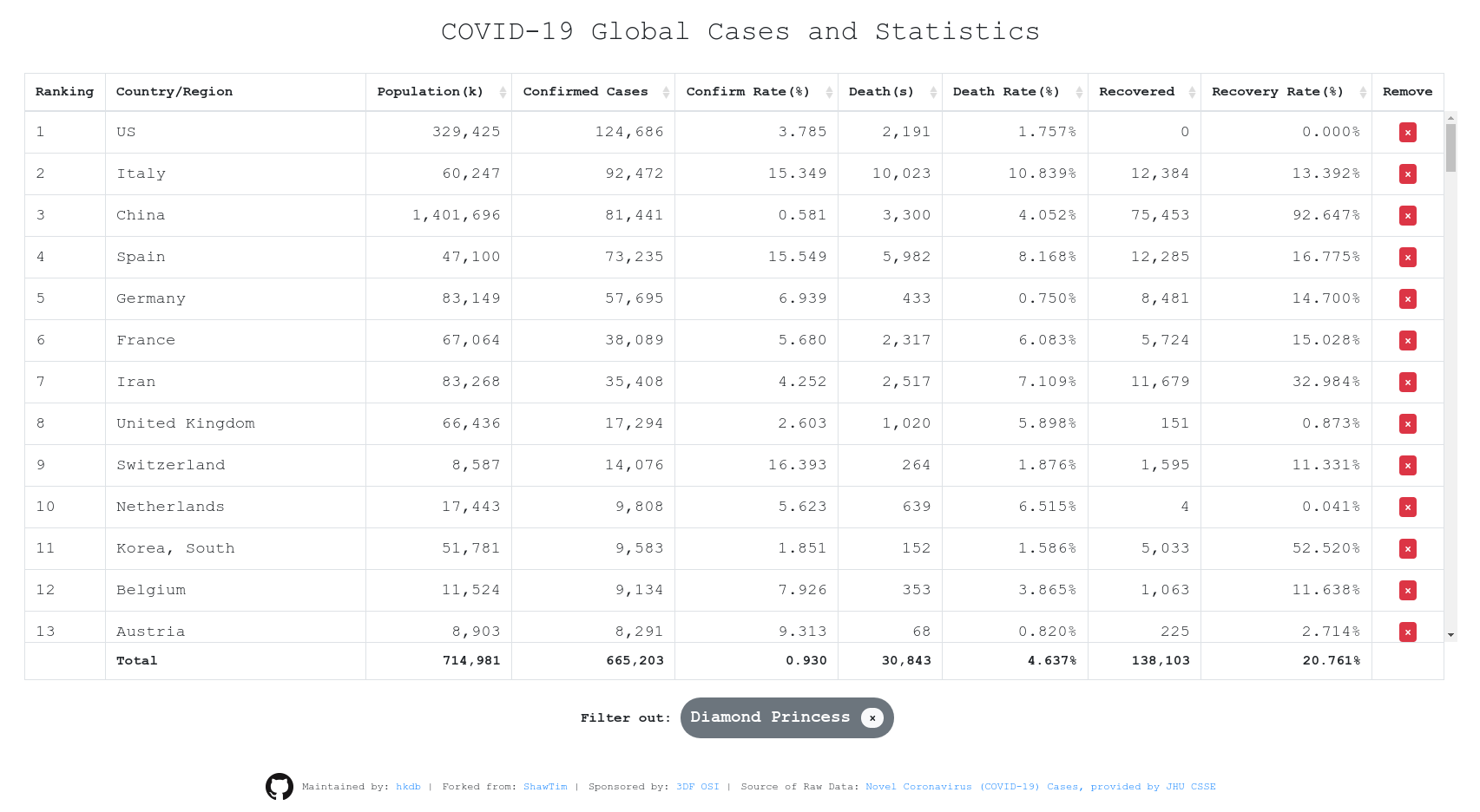
Task: Remove the Italy row
Action: click(1407, 174)
